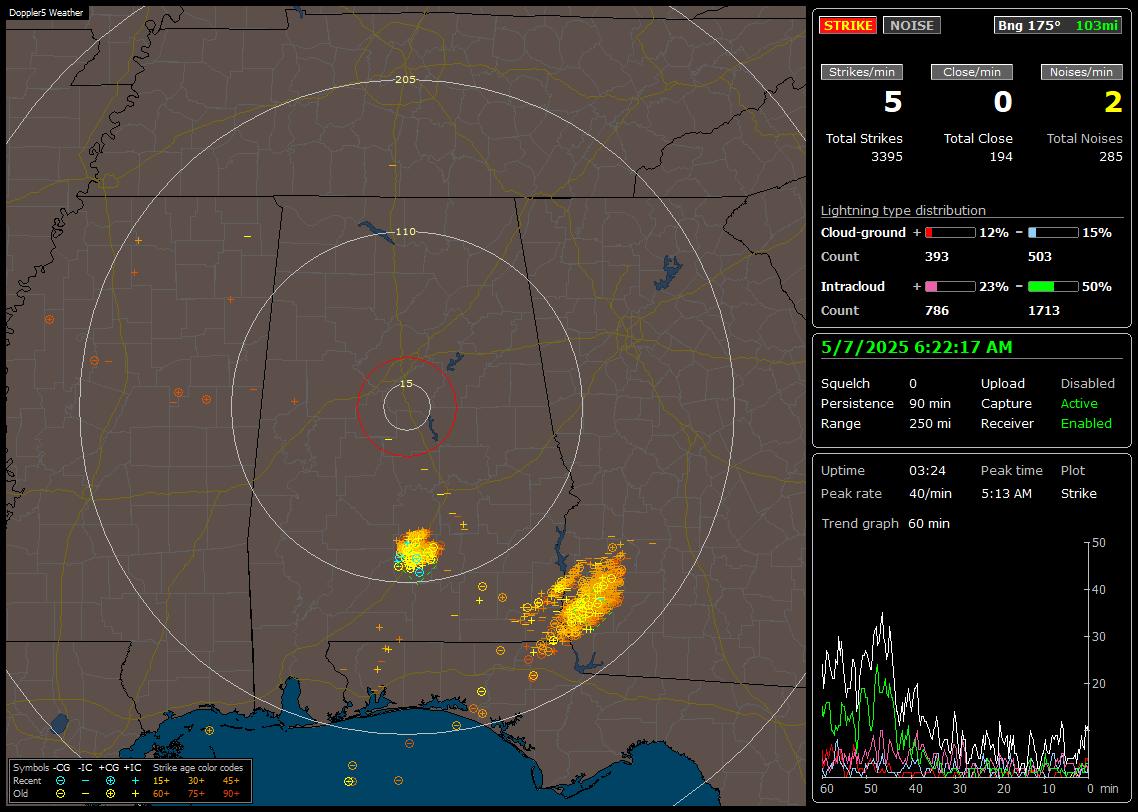Click the Range value 250 mi
The height and width of the screenshot is (812, 1138).
930,424
